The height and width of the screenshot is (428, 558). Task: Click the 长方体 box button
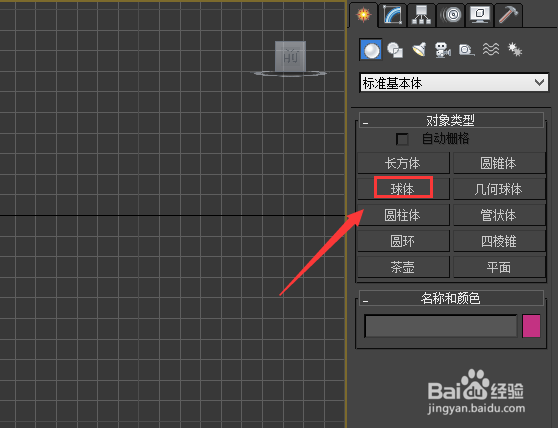click(x=403, y=163)
